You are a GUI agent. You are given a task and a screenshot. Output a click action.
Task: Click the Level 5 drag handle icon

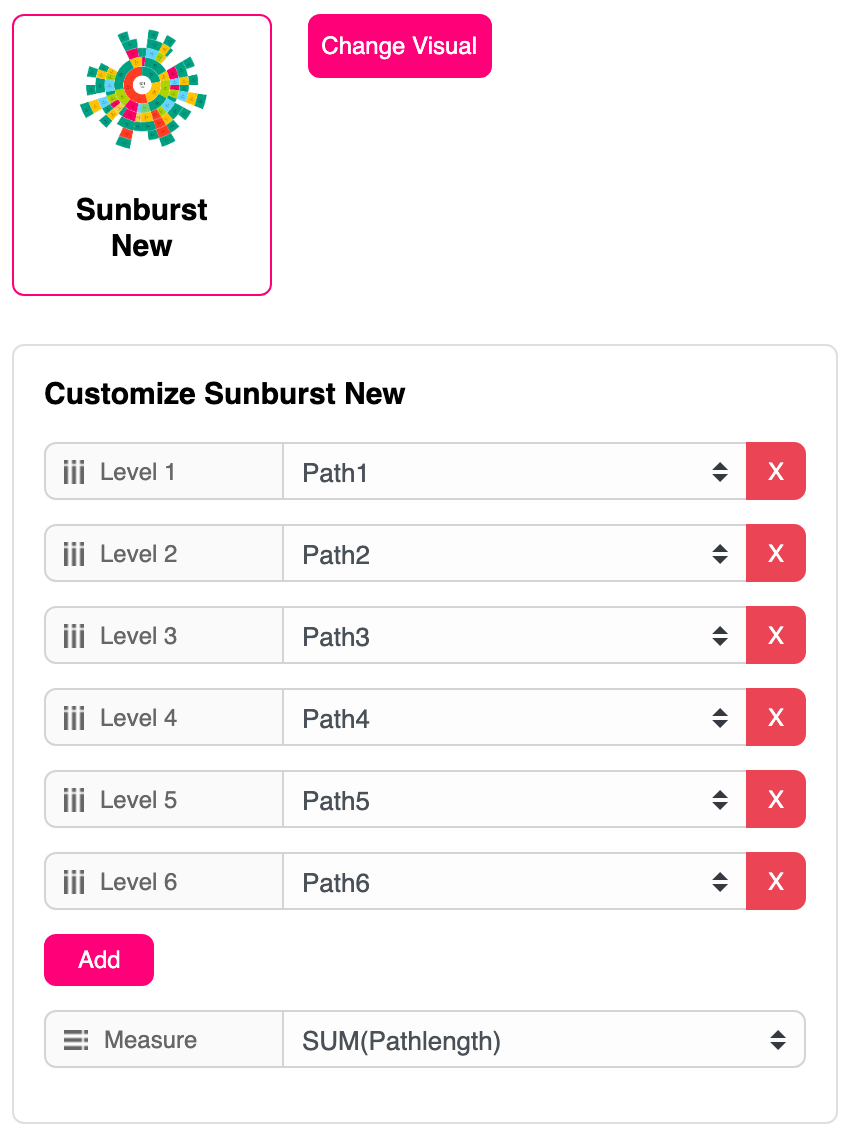click(74, 800)
